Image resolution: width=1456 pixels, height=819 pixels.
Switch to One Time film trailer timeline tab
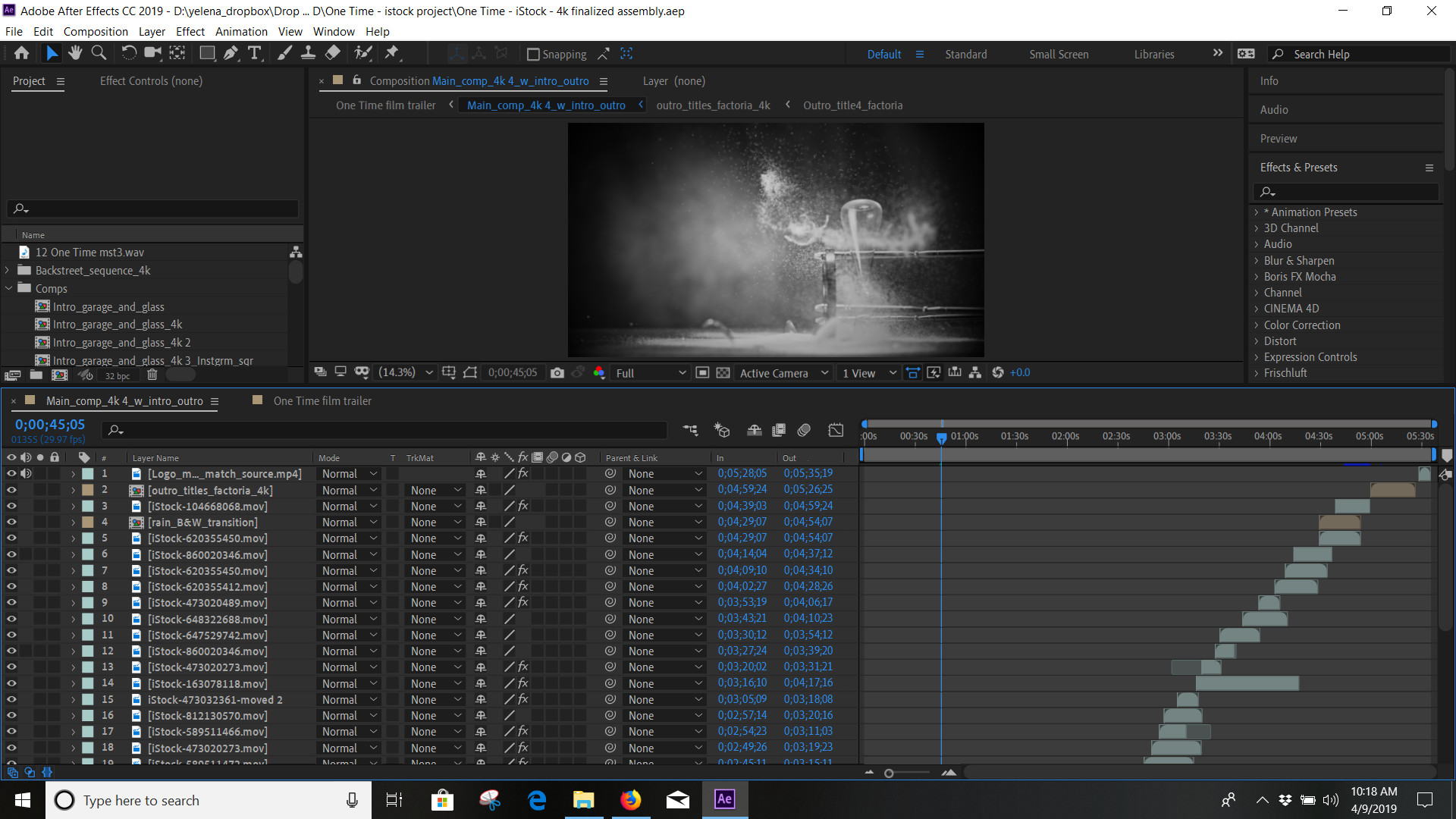tap(322, 400)
